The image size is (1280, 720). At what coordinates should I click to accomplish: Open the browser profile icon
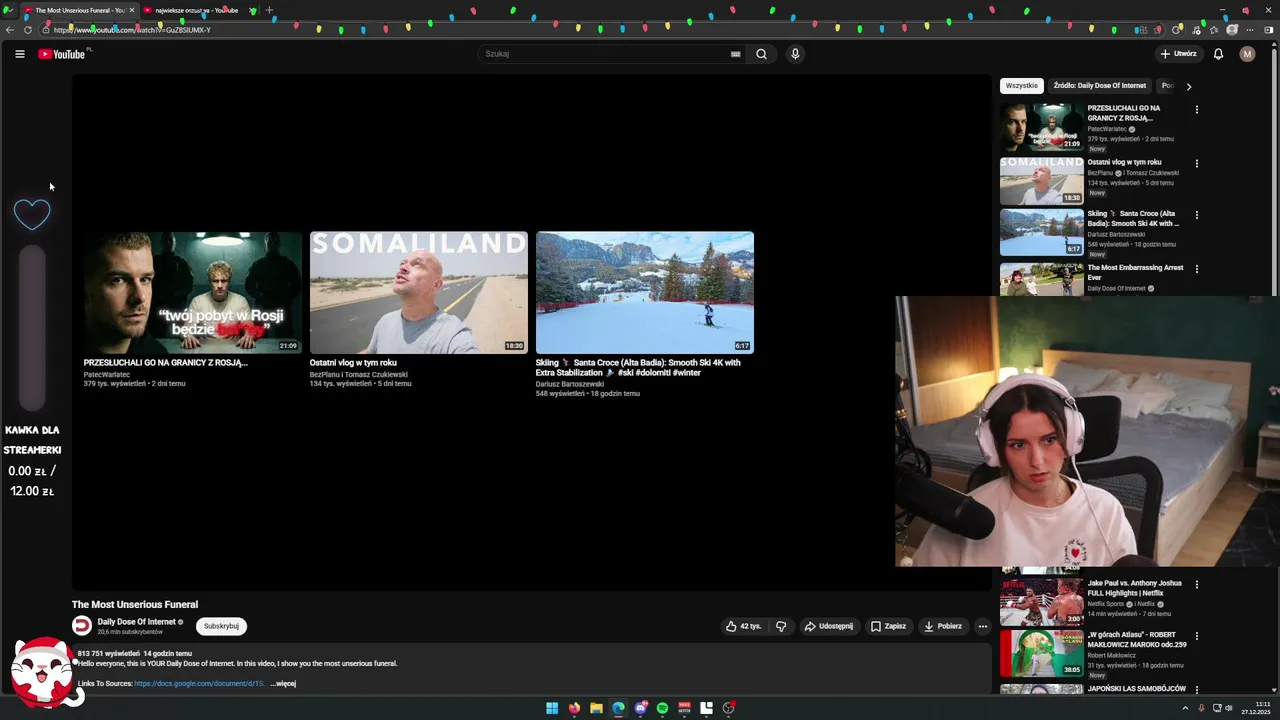click(1232, 30)
